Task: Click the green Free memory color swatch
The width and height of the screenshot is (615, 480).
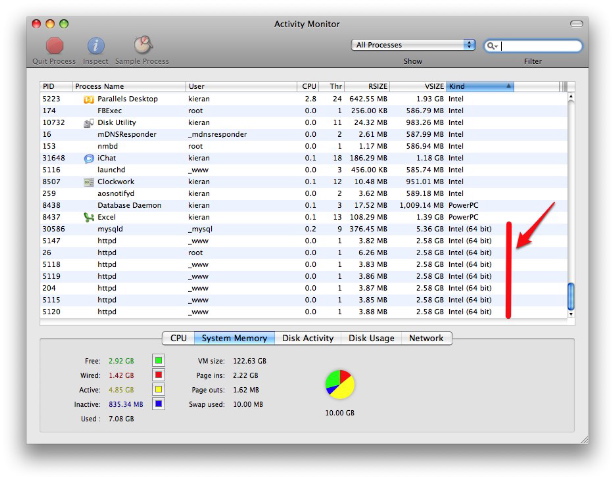Action: 158,360
